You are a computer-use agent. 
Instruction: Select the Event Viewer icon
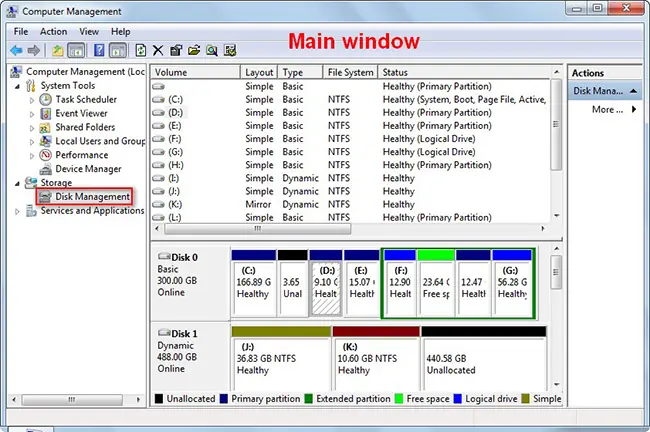(x=45, y=114)
